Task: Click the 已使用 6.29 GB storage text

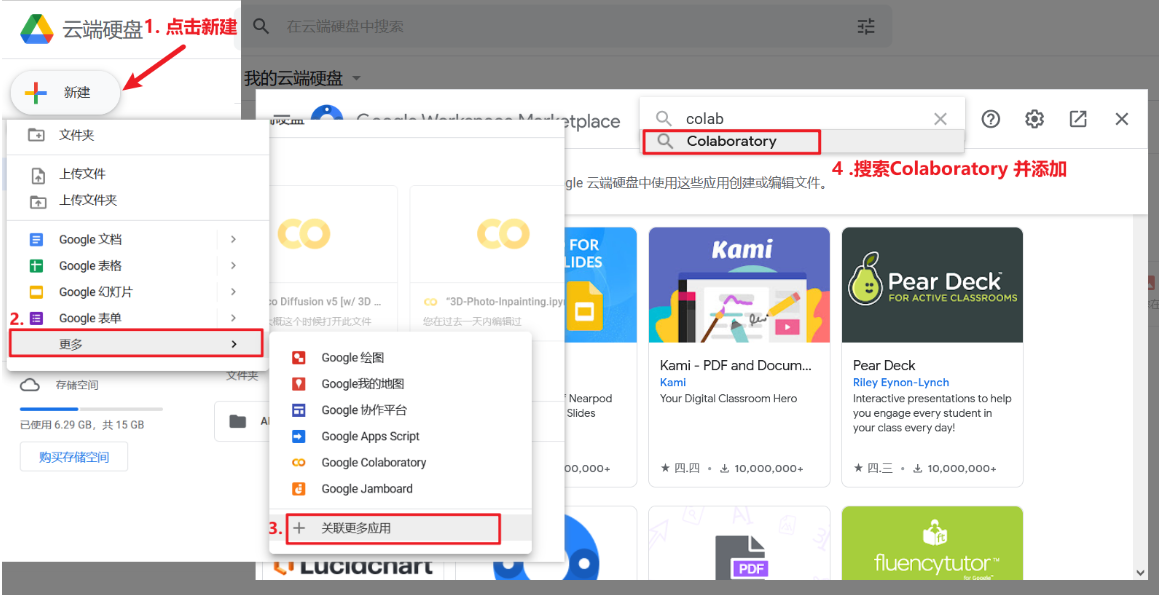Action: [82, 425]
